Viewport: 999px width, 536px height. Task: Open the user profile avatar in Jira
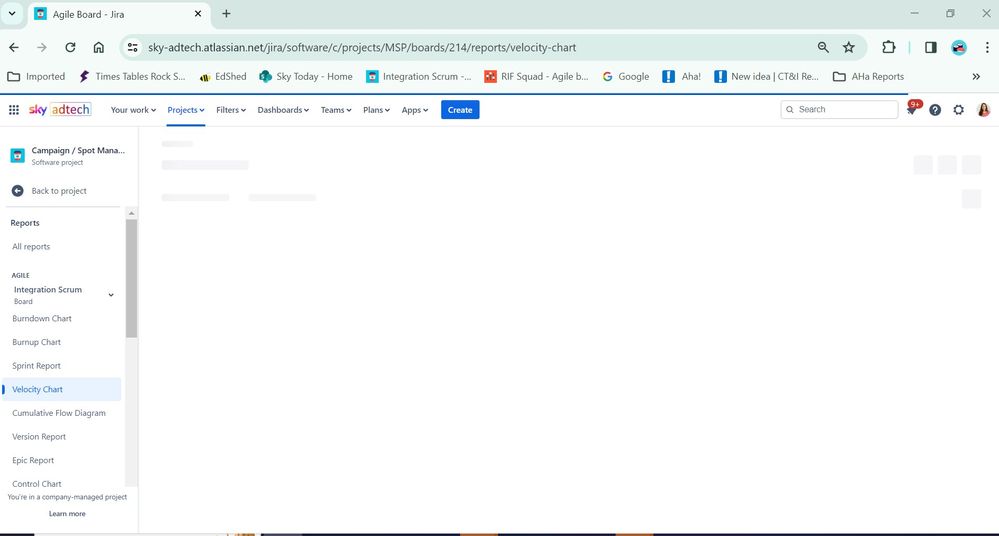click(x=983, y=110)
